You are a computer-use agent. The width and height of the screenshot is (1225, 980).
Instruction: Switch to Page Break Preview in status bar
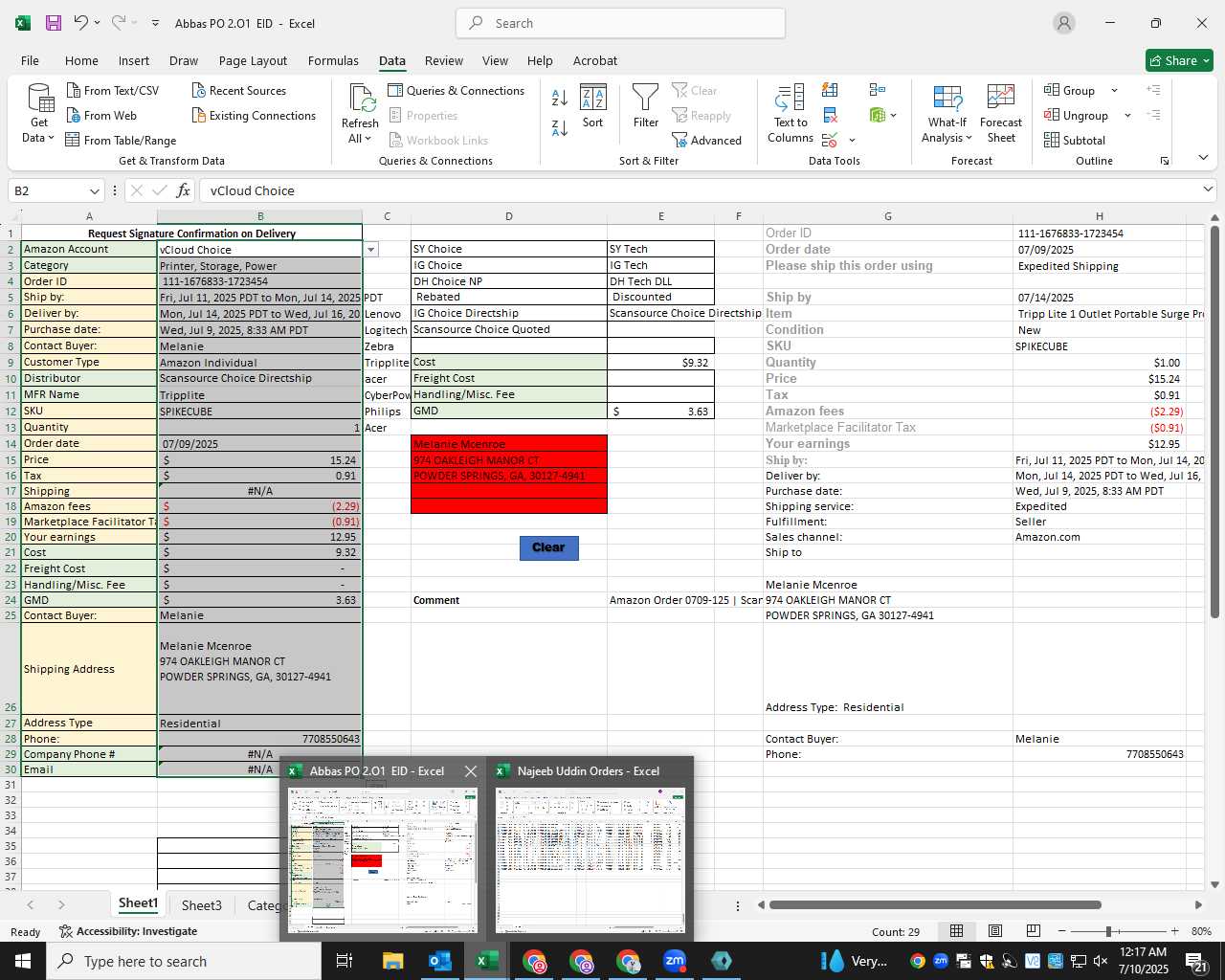coord(1034,931)
